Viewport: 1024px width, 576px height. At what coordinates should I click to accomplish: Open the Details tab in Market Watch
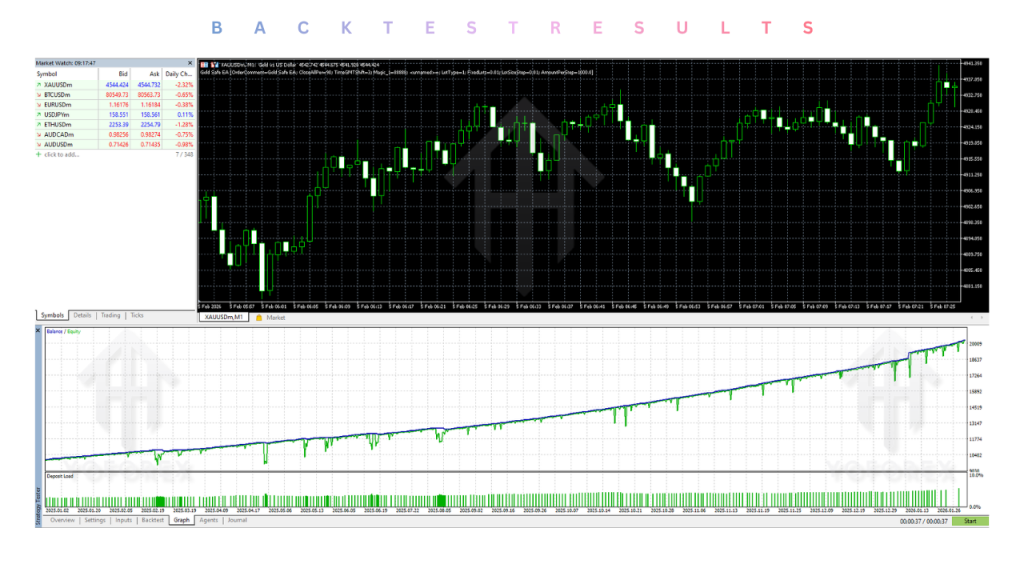coord(82,315)
